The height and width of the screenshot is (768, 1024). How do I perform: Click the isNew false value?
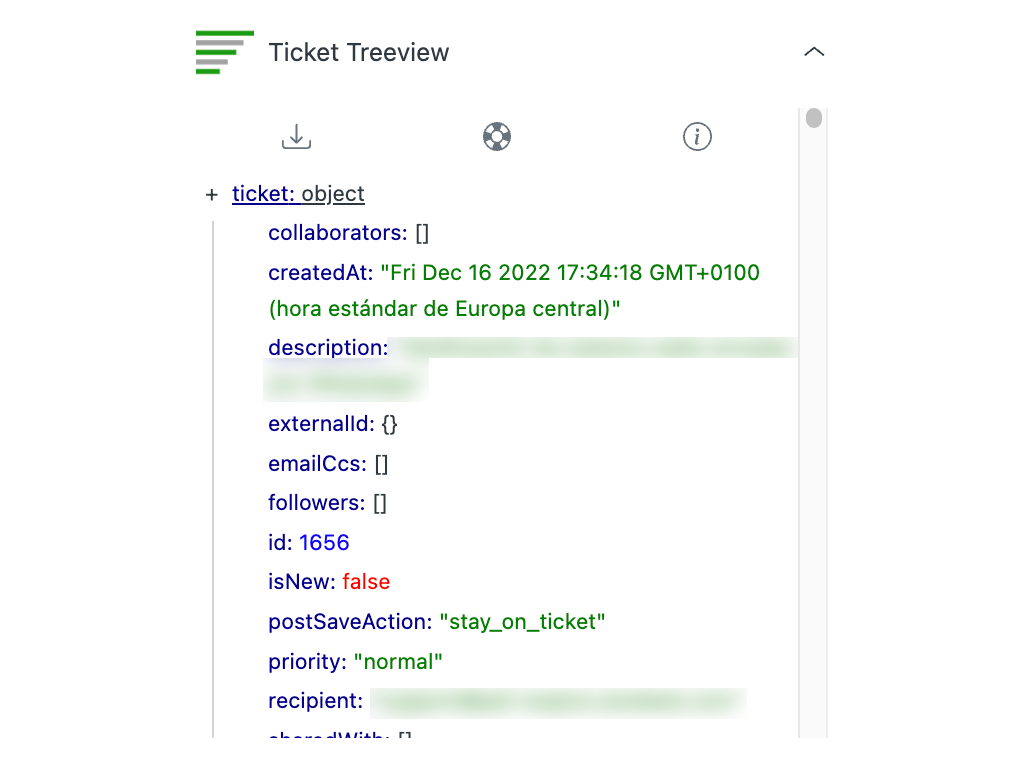(x=366, y=582)
